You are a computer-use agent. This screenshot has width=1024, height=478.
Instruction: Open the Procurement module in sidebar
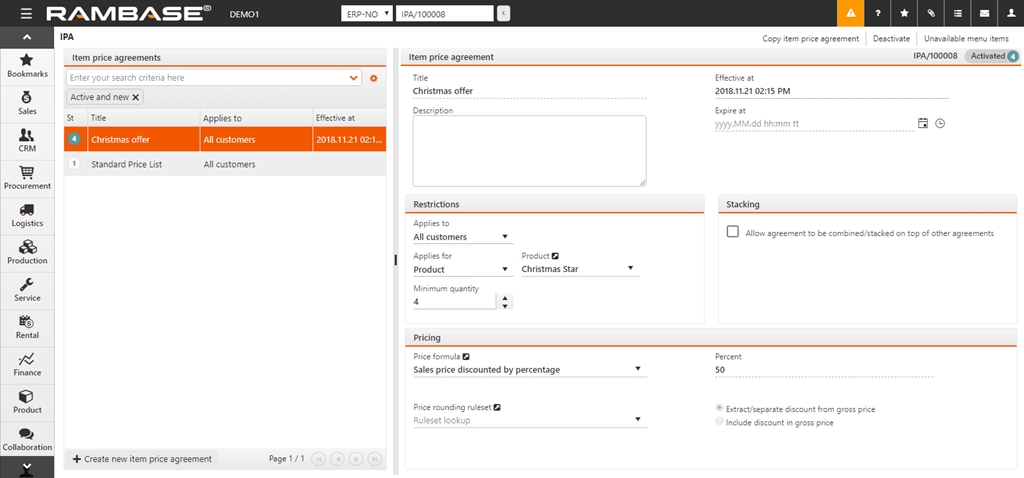[x=27, y=177]
